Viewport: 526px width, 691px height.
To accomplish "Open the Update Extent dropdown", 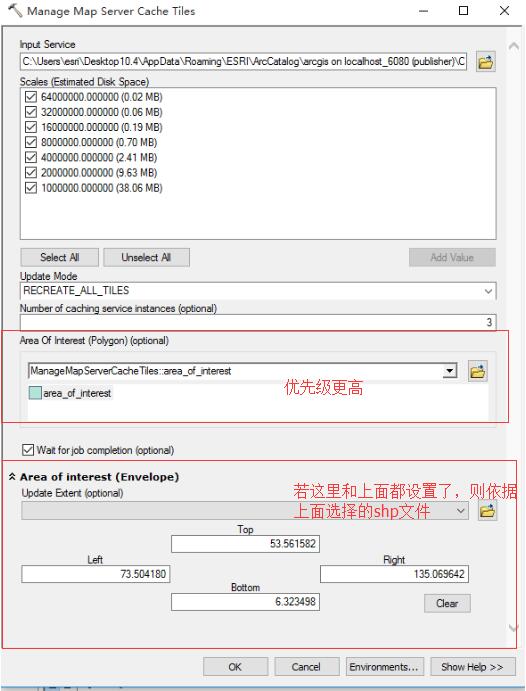I will click(461, 511).
